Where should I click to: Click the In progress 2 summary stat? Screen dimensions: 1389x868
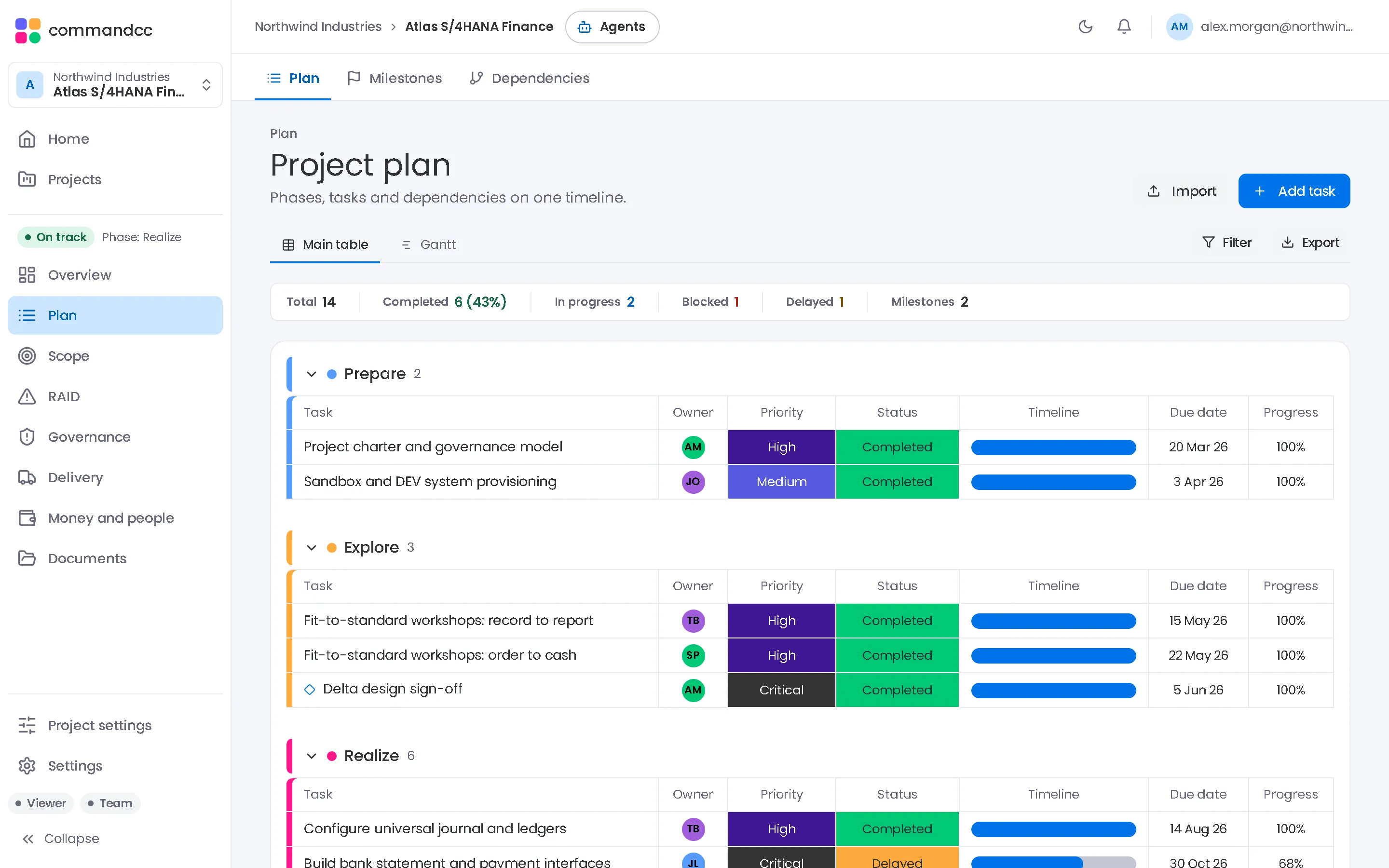pyautogui.click(x=594, y=302)
